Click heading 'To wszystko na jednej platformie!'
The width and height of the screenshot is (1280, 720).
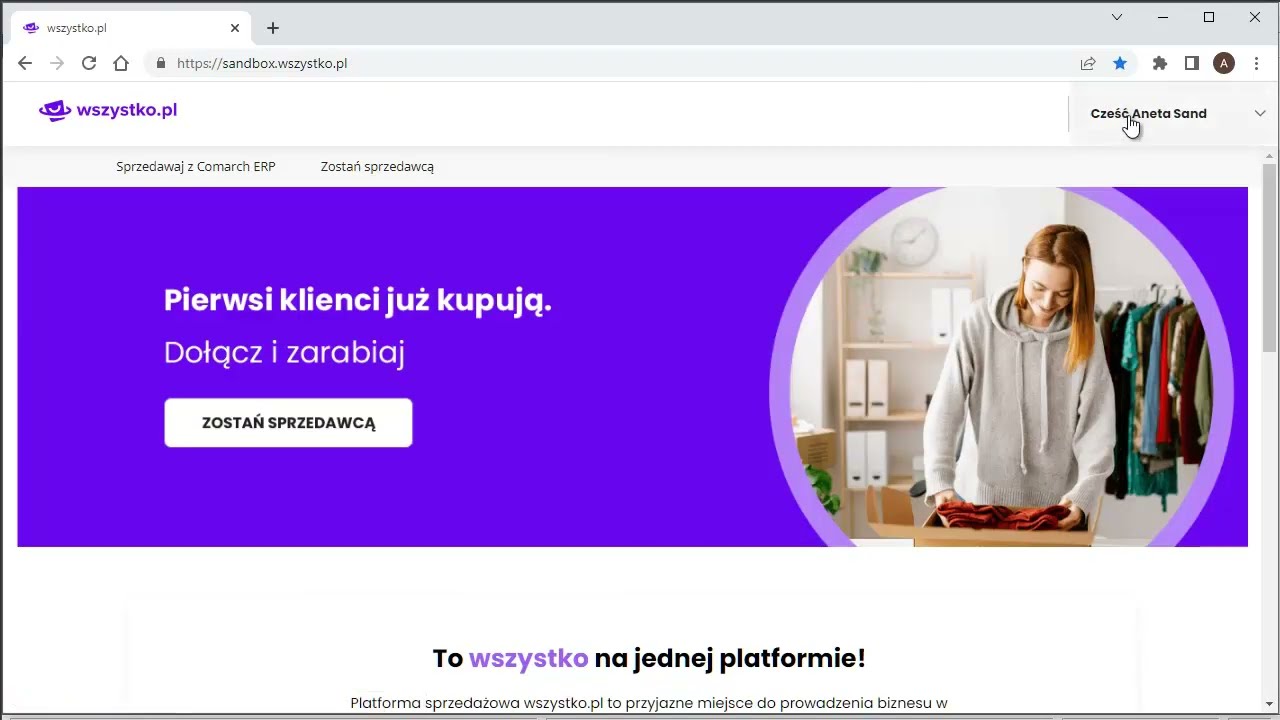(649, 658)
